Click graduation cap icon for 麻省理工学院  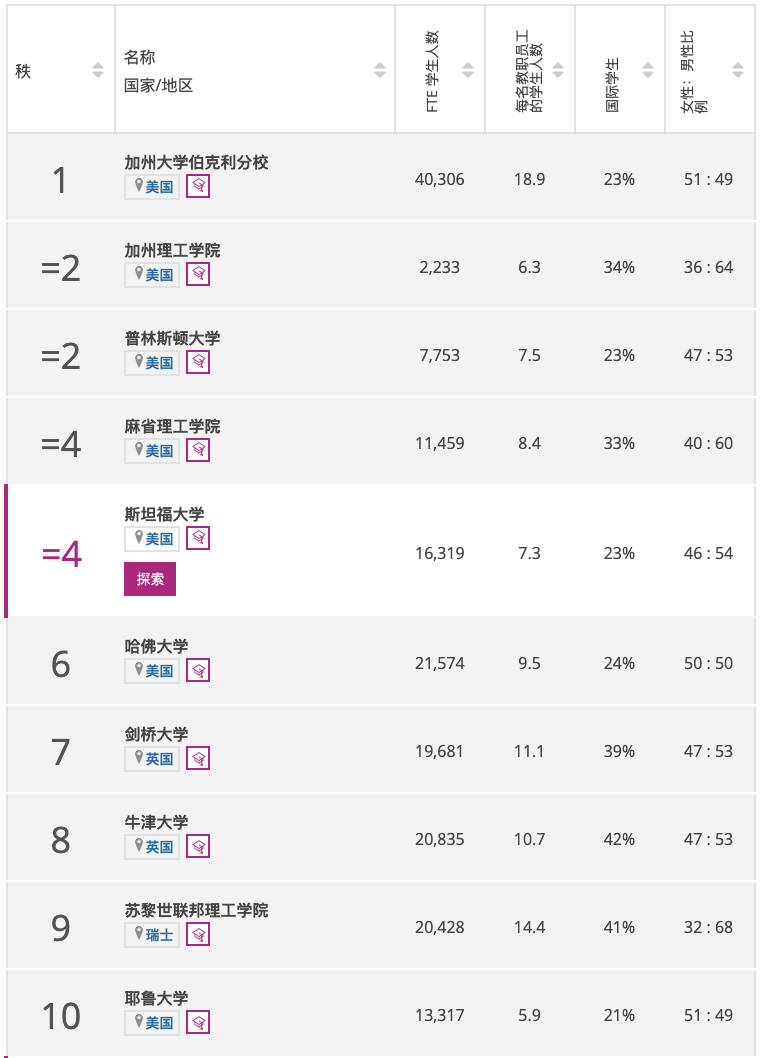tap(198, 450)
